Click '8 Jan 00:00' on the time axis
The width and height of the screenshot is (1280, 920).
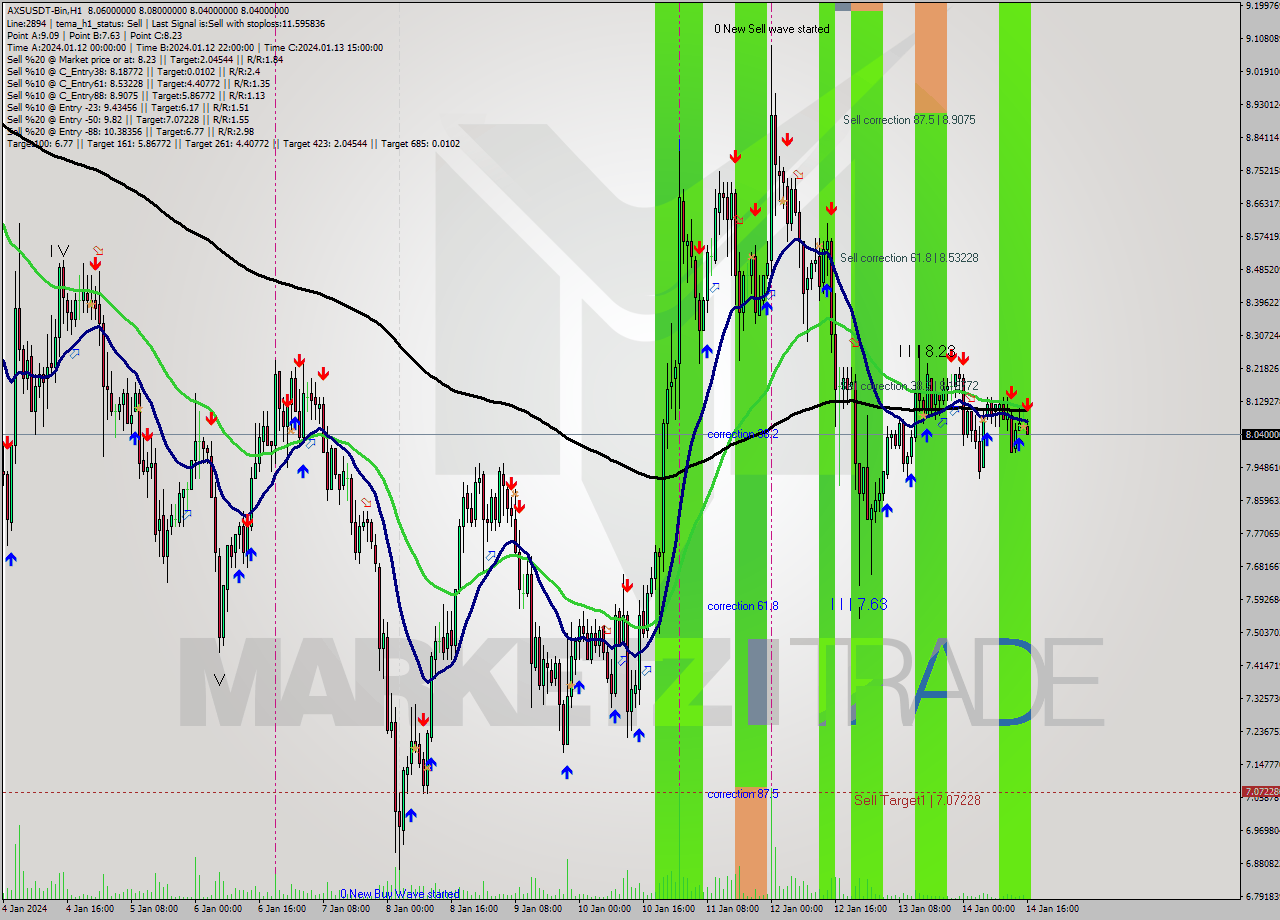point(410,909)
